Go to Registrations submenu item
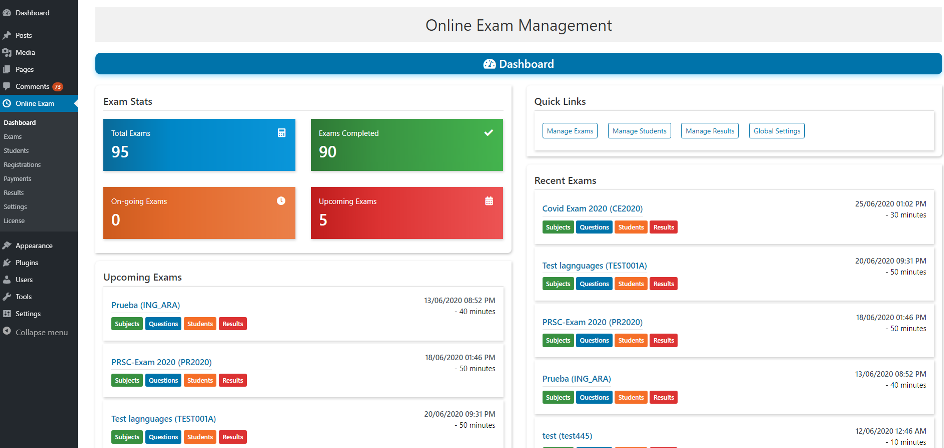 click(22, 164)
